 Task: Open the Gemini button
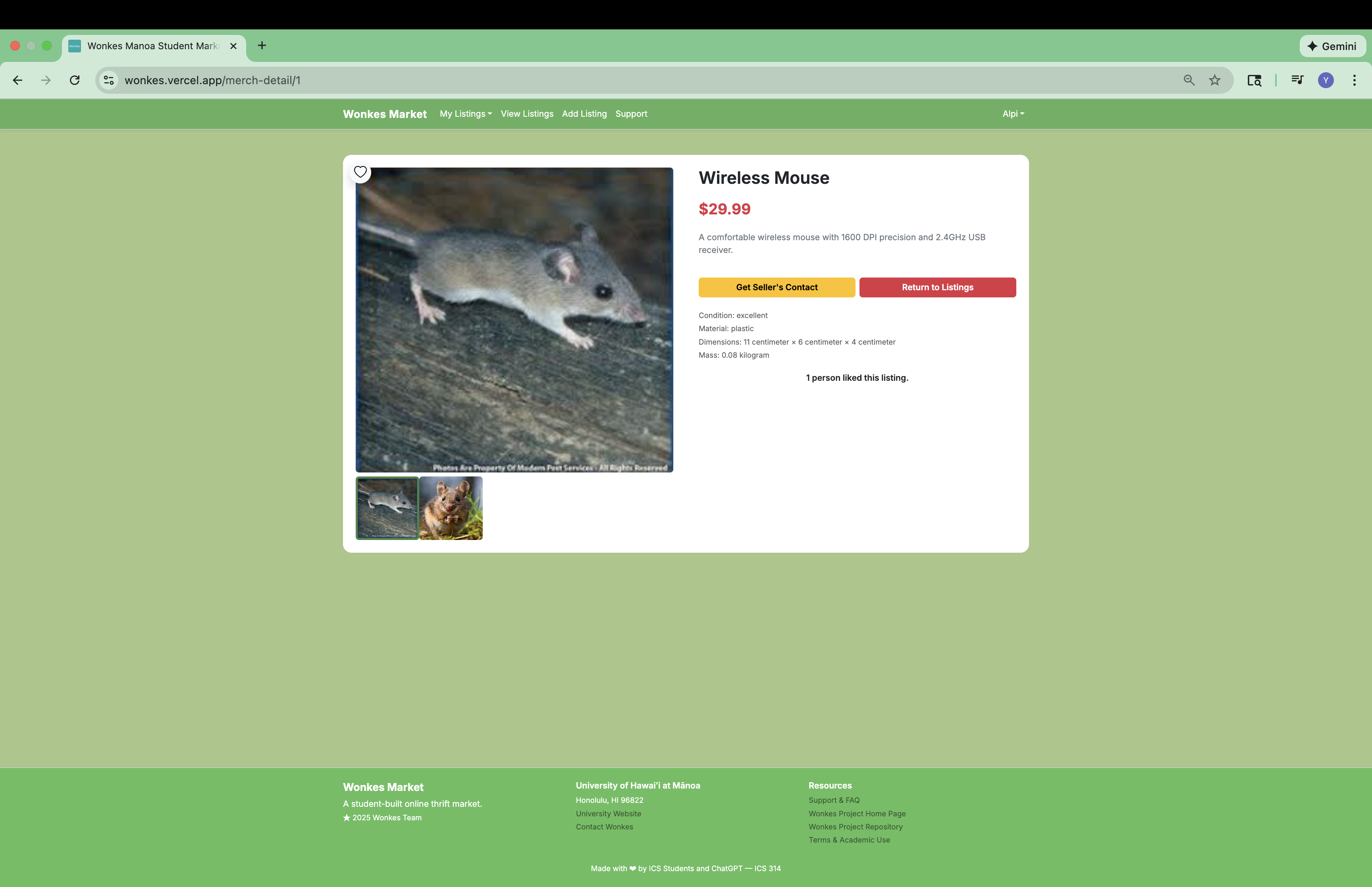1332,46
